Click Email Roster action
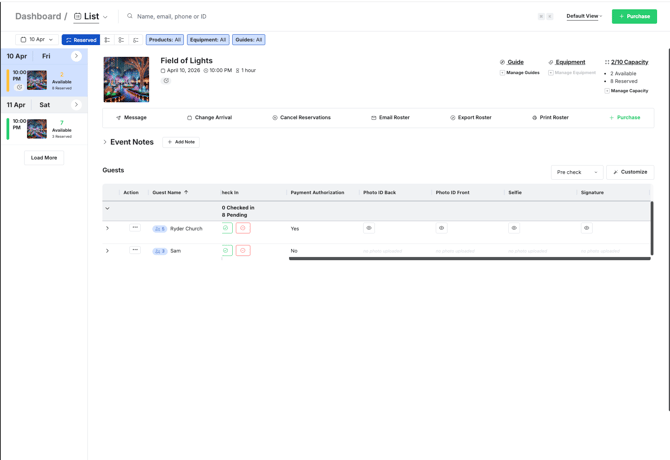The height and width of the screenshot is (460, 670). pos(390,117)
